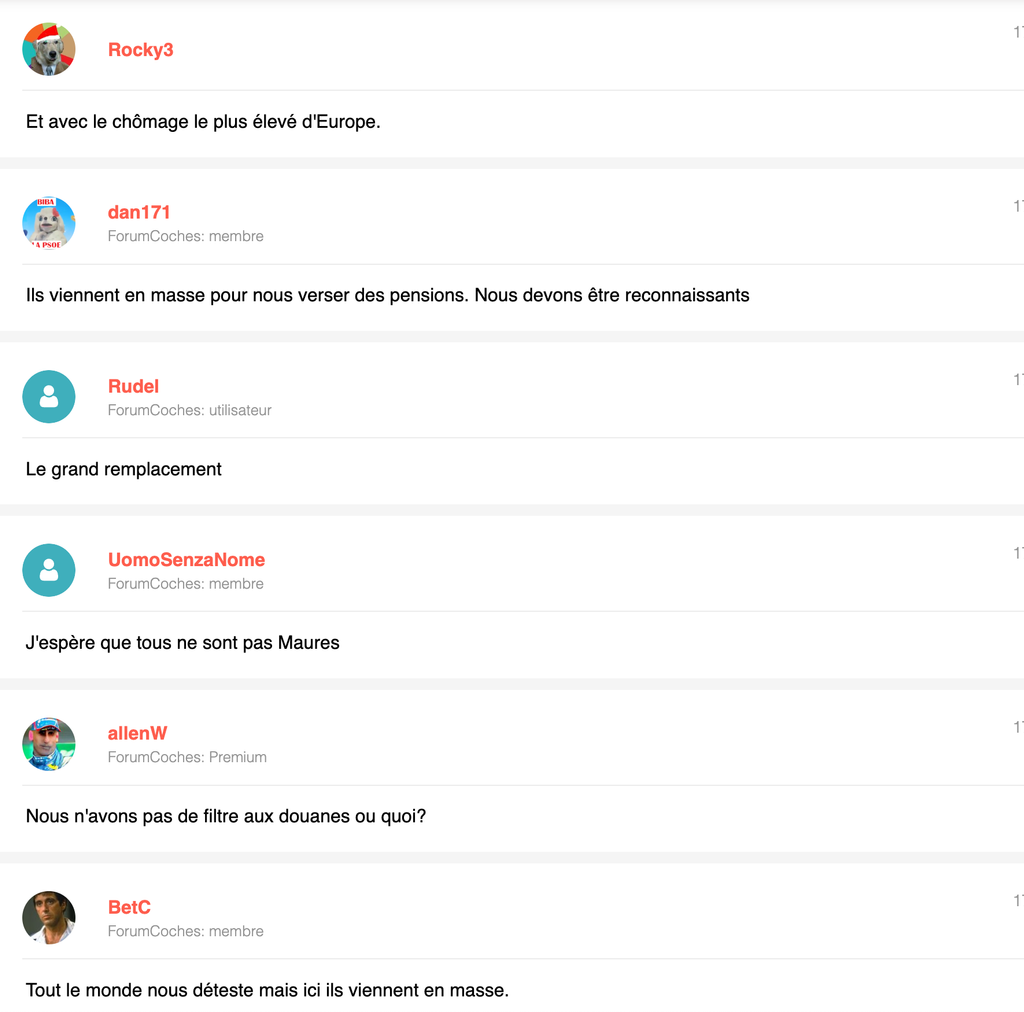
Task: Click BetC's avatar photo
Action: click(x=49, y=918)
